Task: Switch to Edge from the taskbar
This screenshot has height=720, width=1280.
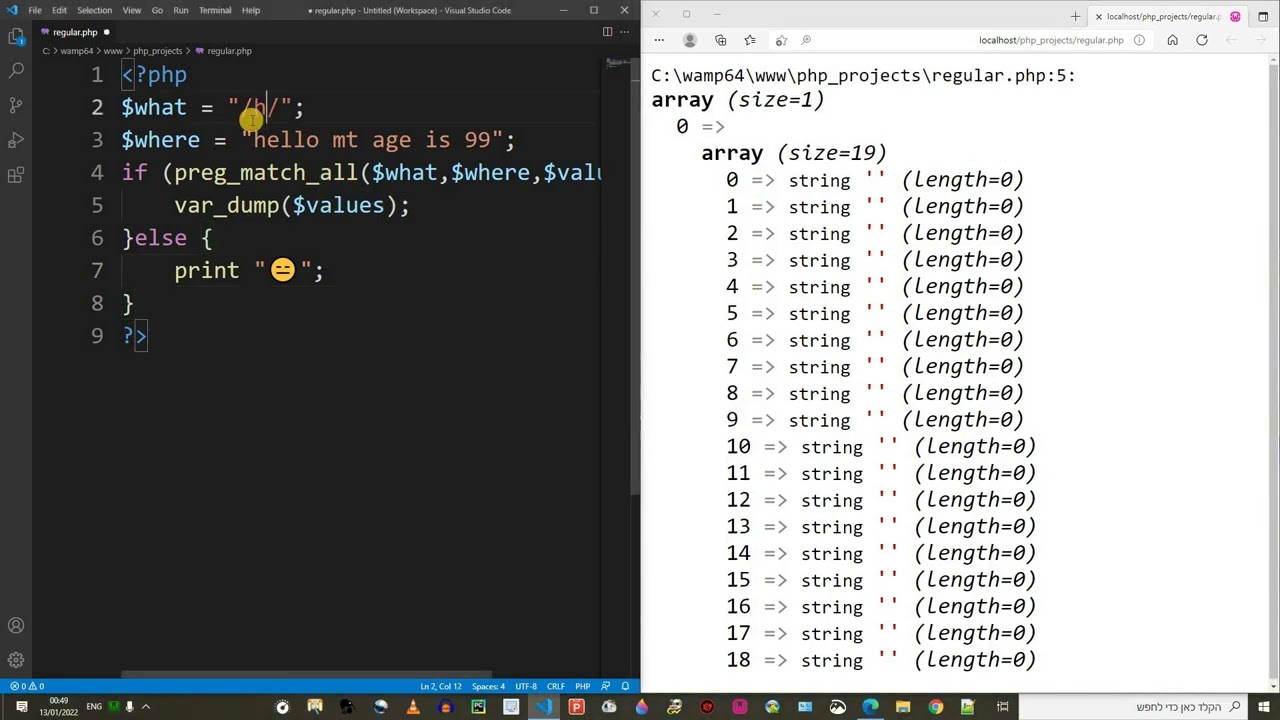Action: [x=870, y=707]
